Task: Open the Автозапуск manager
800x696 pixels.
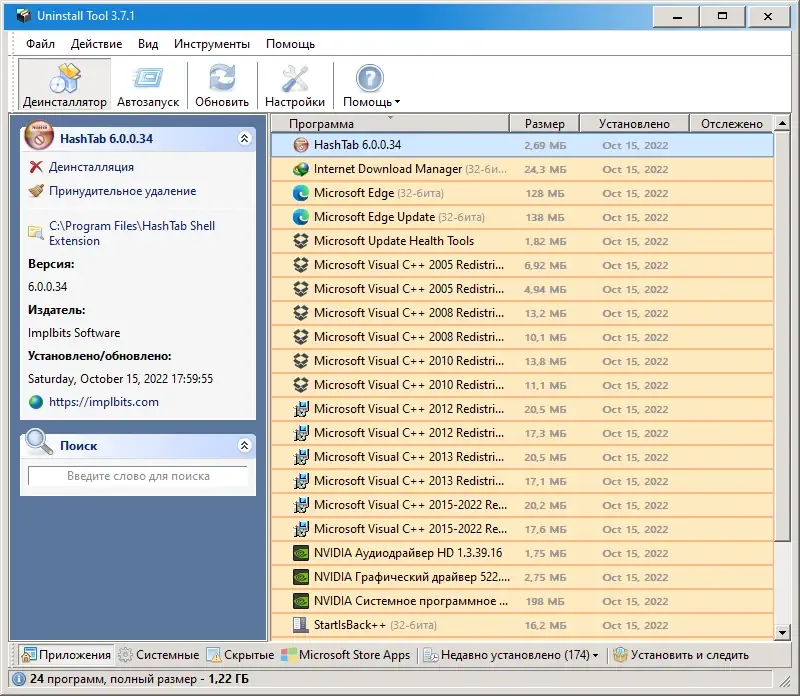Action: (150, 84)
